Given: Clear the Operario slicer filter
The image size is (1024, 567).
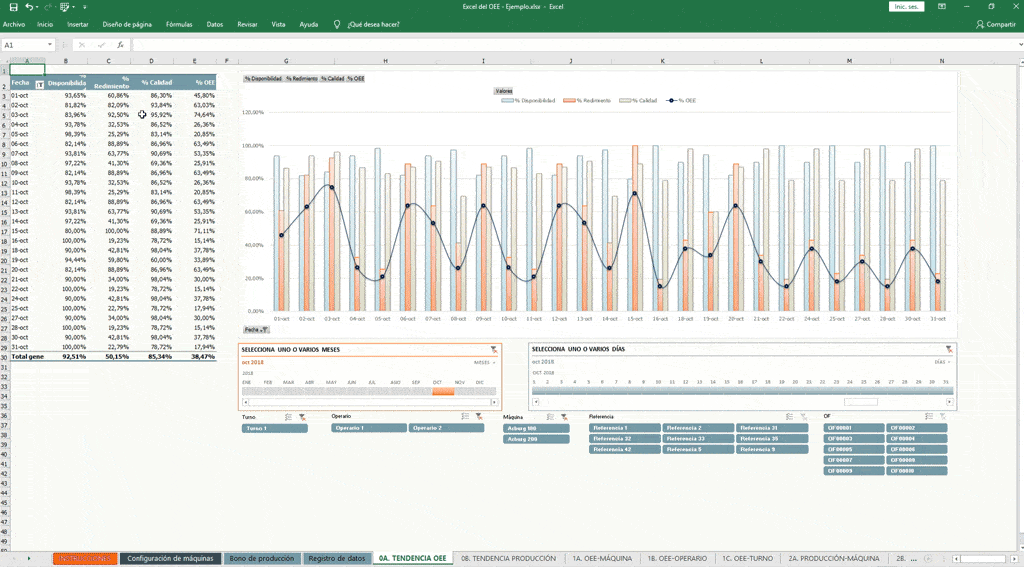Looking at the screenshot, I should (x=479, y=416).
